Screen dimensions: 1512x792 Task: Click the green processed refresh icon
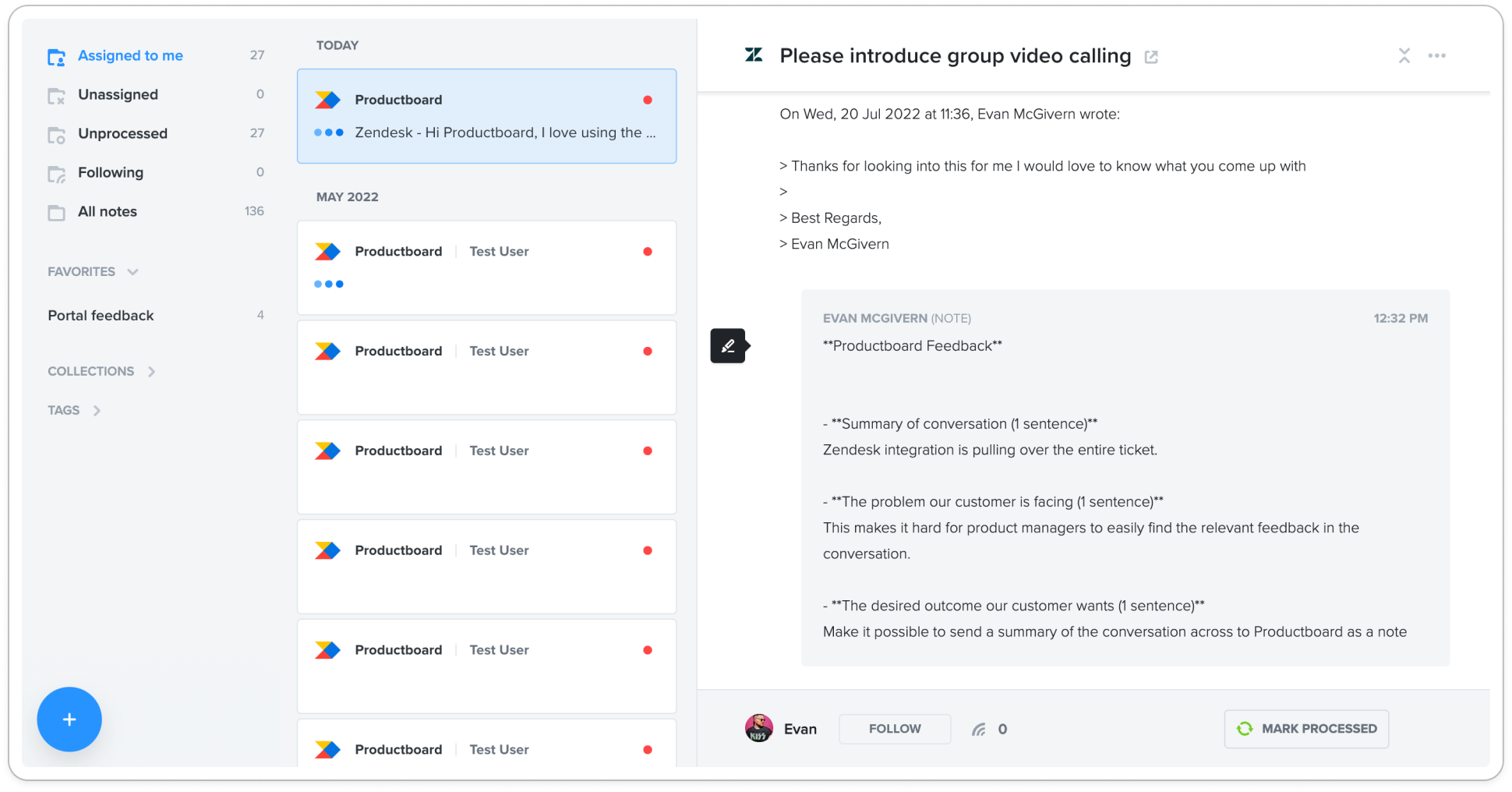point(1245,729)
